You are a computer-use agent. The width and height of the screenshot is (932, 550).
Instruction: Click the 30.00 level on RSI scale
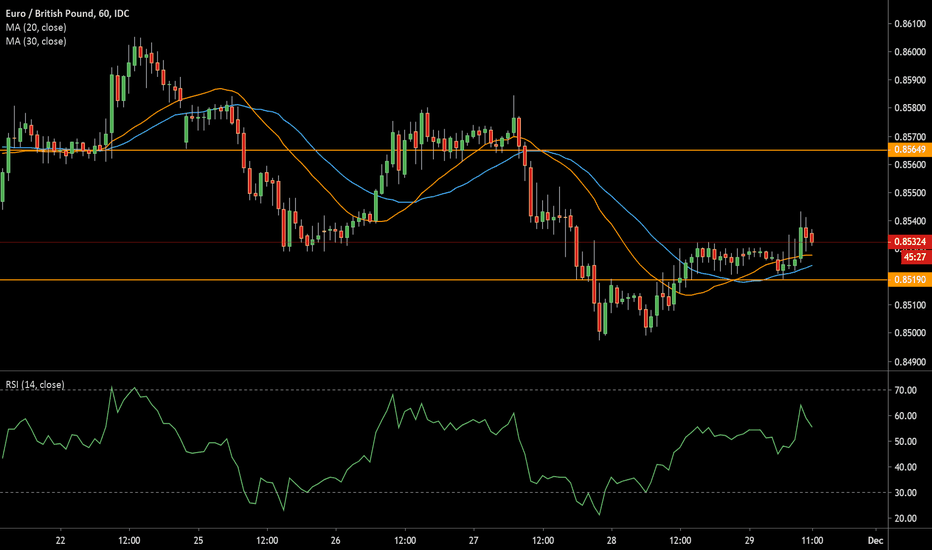pyautogui.click(x=908, y=492)
